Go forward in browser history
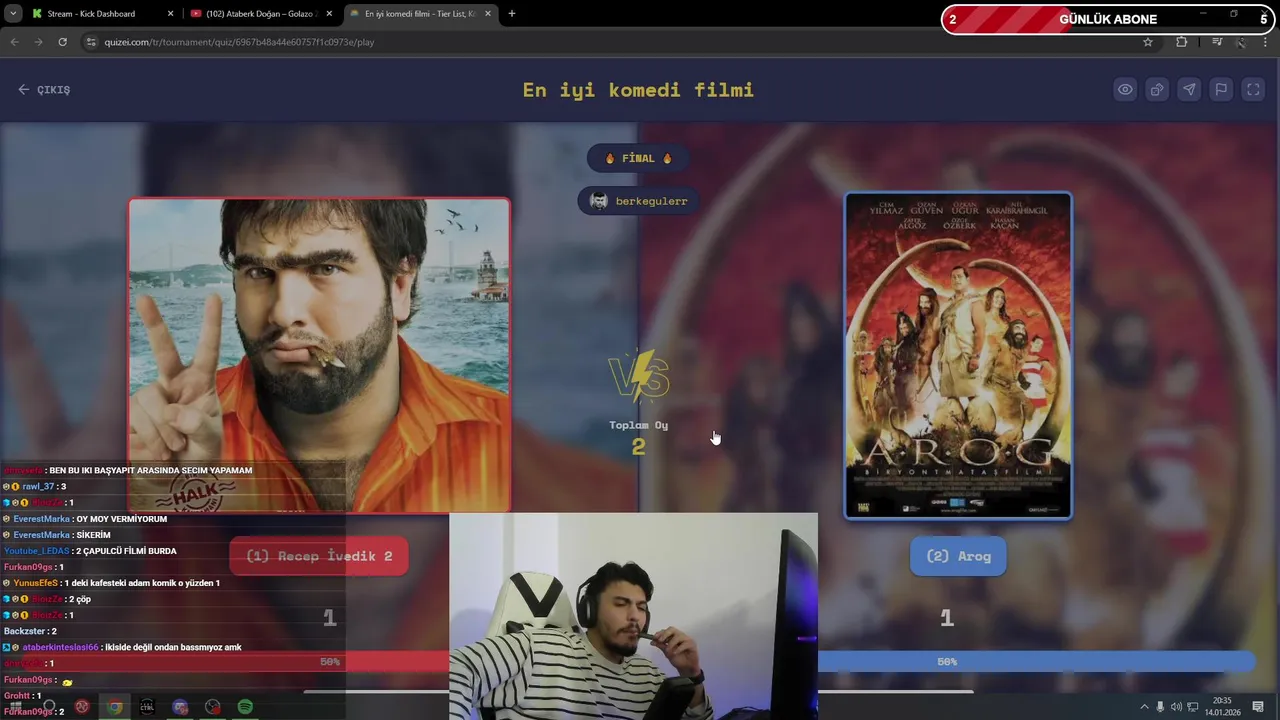The image size is (1280, 720). 38,42
